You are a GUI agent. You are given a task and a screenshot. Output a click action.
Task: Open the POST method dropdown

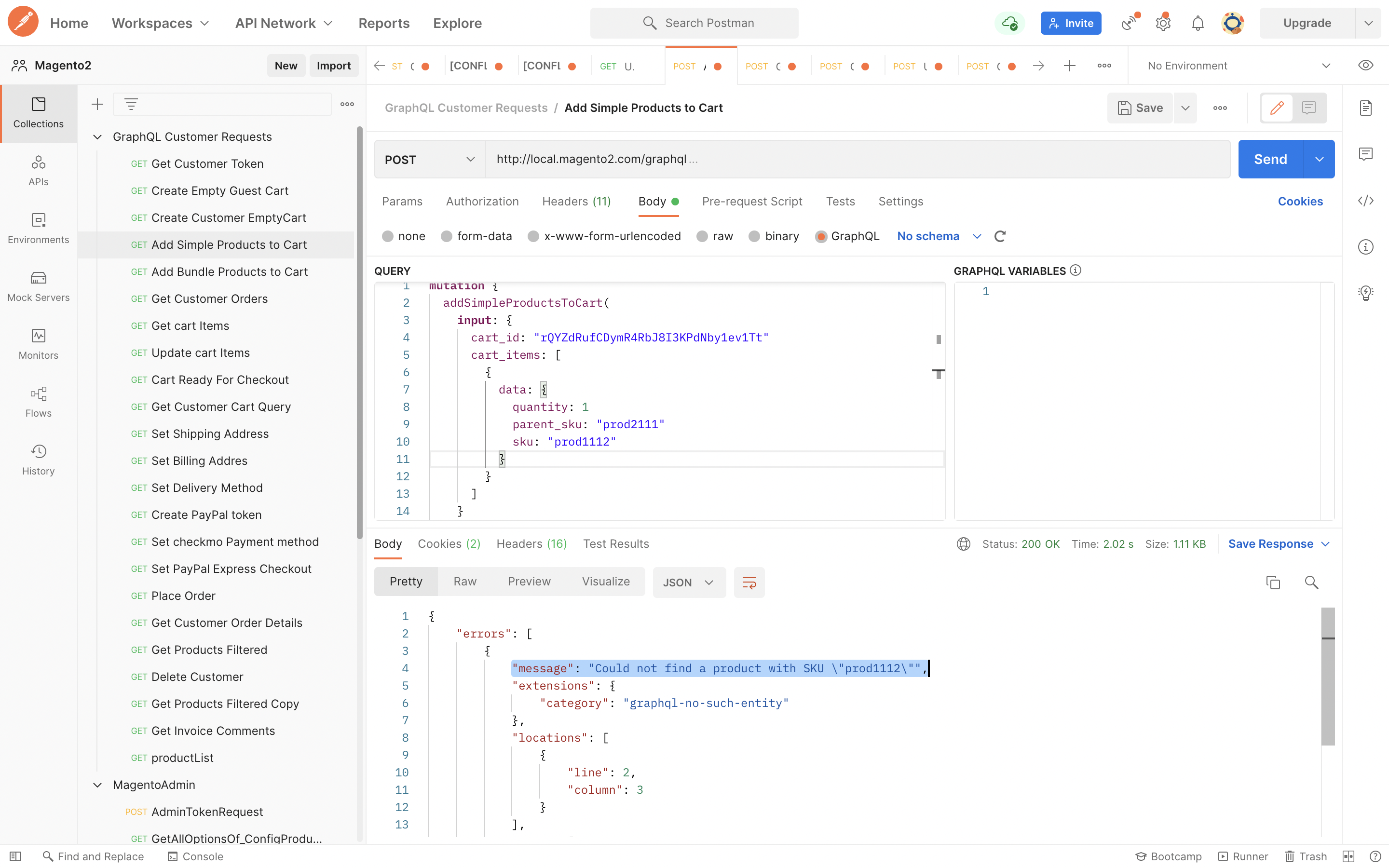(429, 160)
